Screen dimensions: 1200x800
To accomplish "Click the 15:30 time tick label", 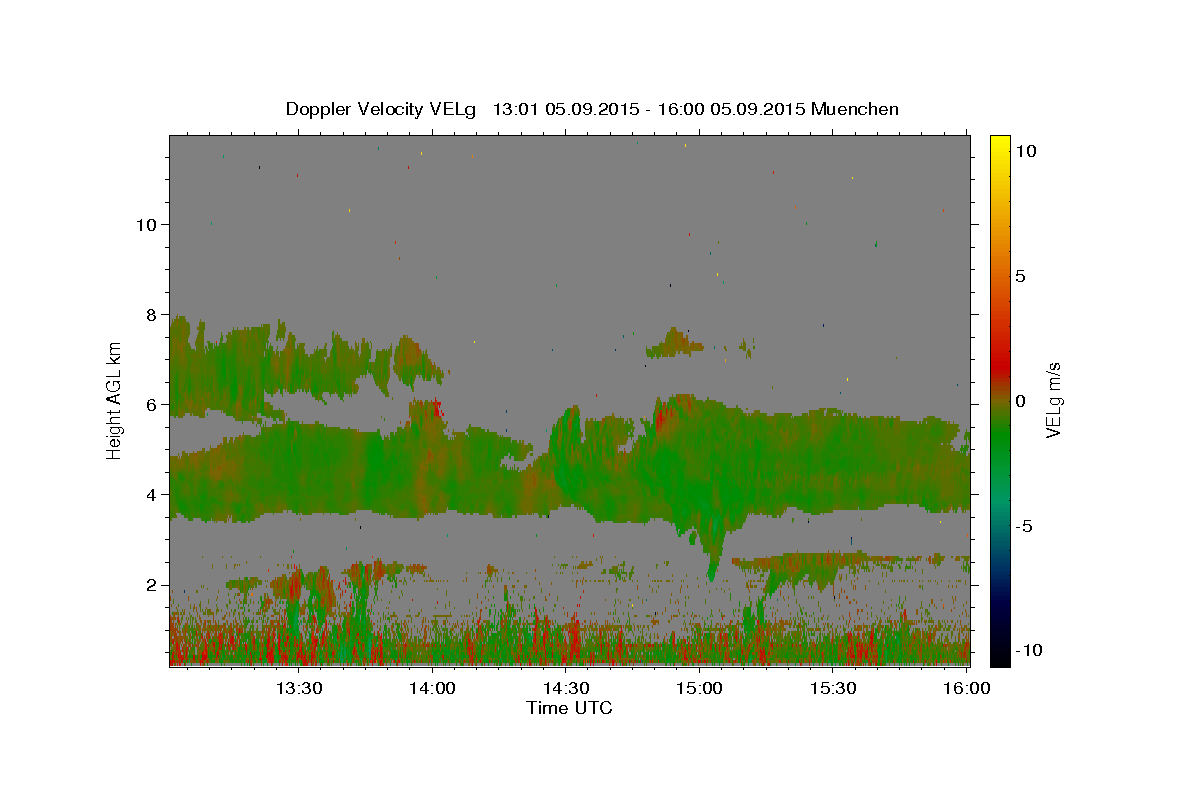I will point(833,688).
